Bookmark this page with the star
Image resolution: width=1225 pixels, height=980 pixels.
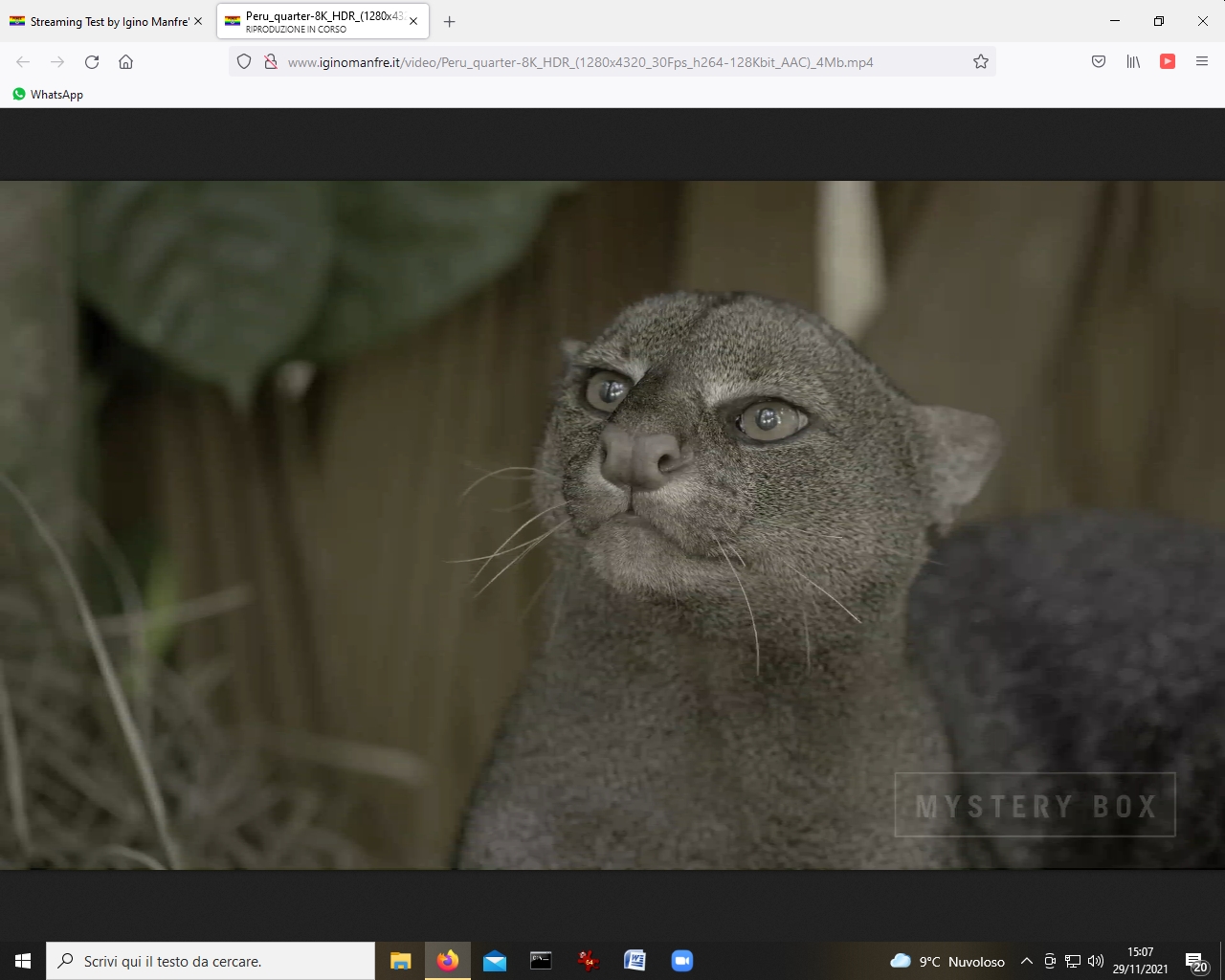point(981,62)
